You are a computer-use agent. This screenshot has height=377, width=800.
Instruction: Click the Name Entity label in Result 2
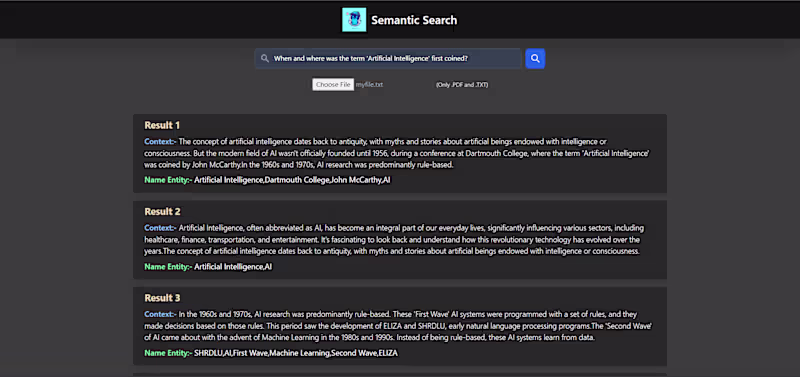(168, 266)
